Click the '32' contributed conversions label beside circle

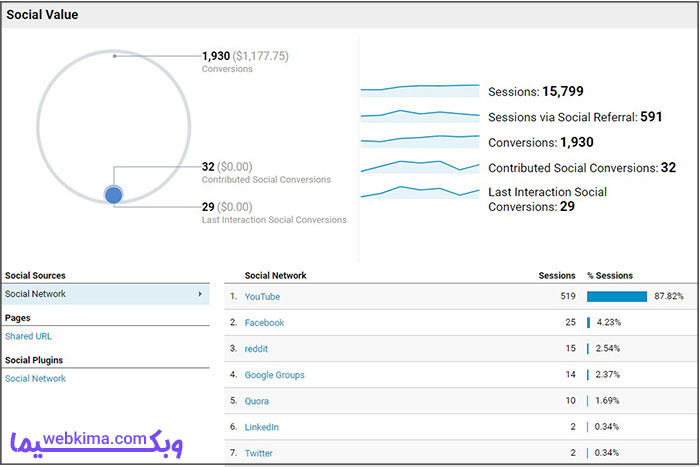point(208,167)
